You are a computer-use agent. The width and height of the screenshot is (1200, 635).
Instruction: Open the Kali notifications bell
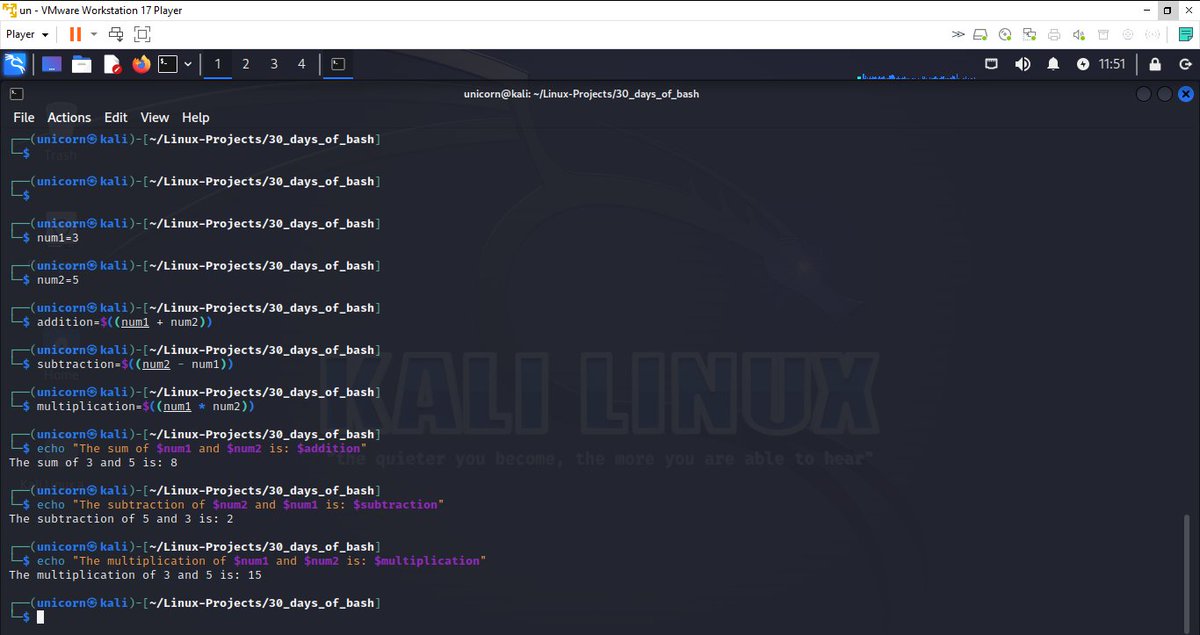(1053, 64)
